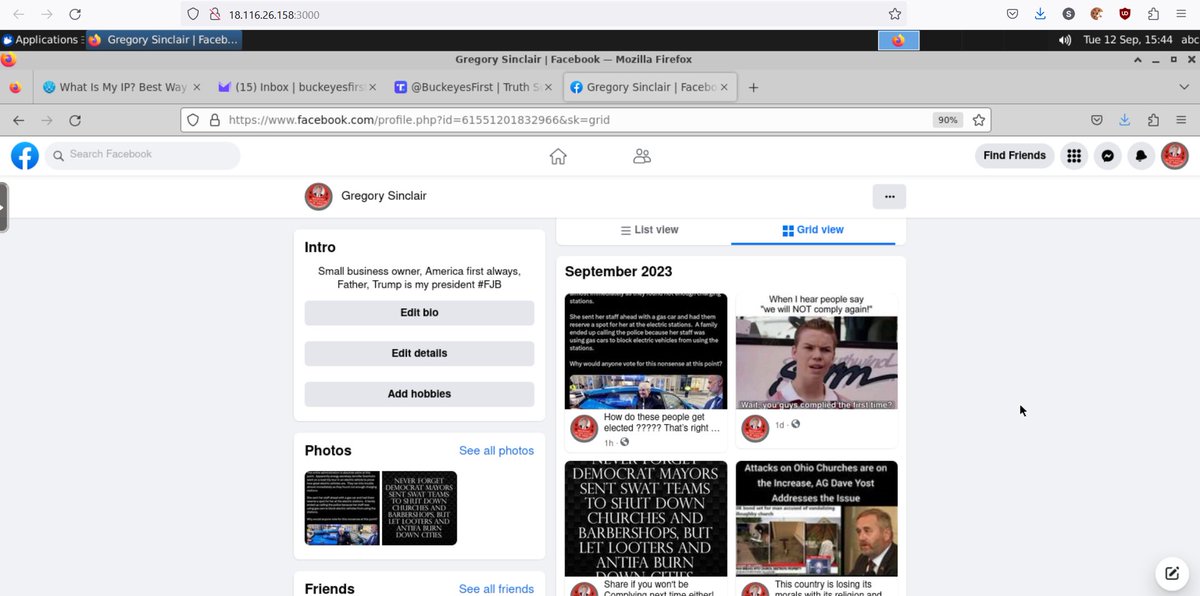Click the Search Facebook field

[141, 155]
